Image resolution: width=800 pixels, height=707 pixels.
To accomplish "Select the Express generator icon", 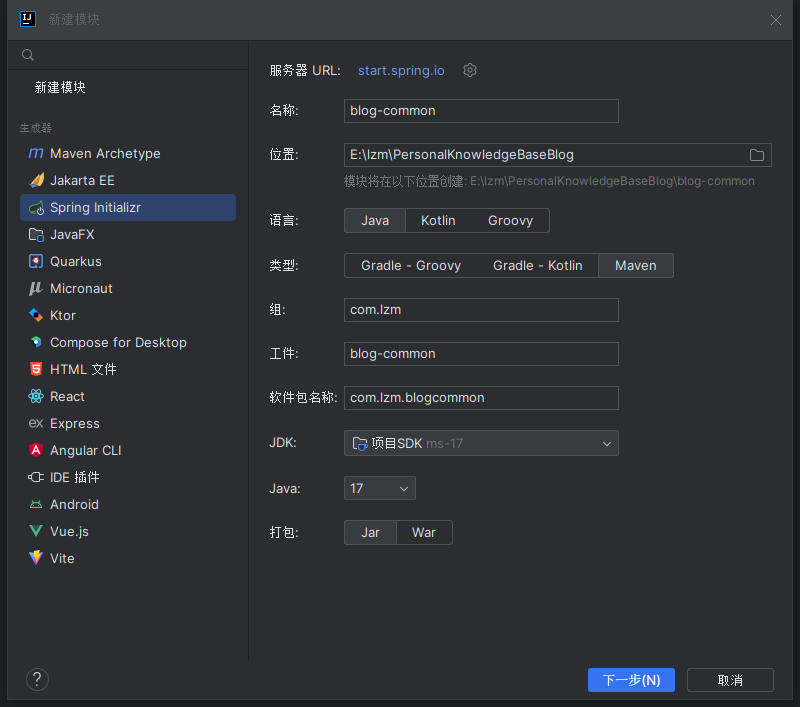I will tap(36, 423).
